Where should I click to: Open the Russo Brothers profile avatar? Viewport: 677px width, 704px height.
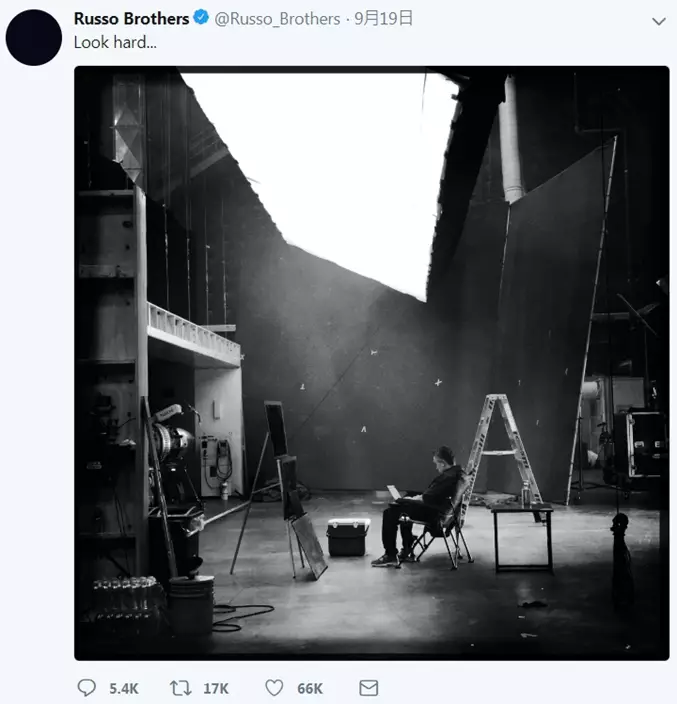click(34, 37)
